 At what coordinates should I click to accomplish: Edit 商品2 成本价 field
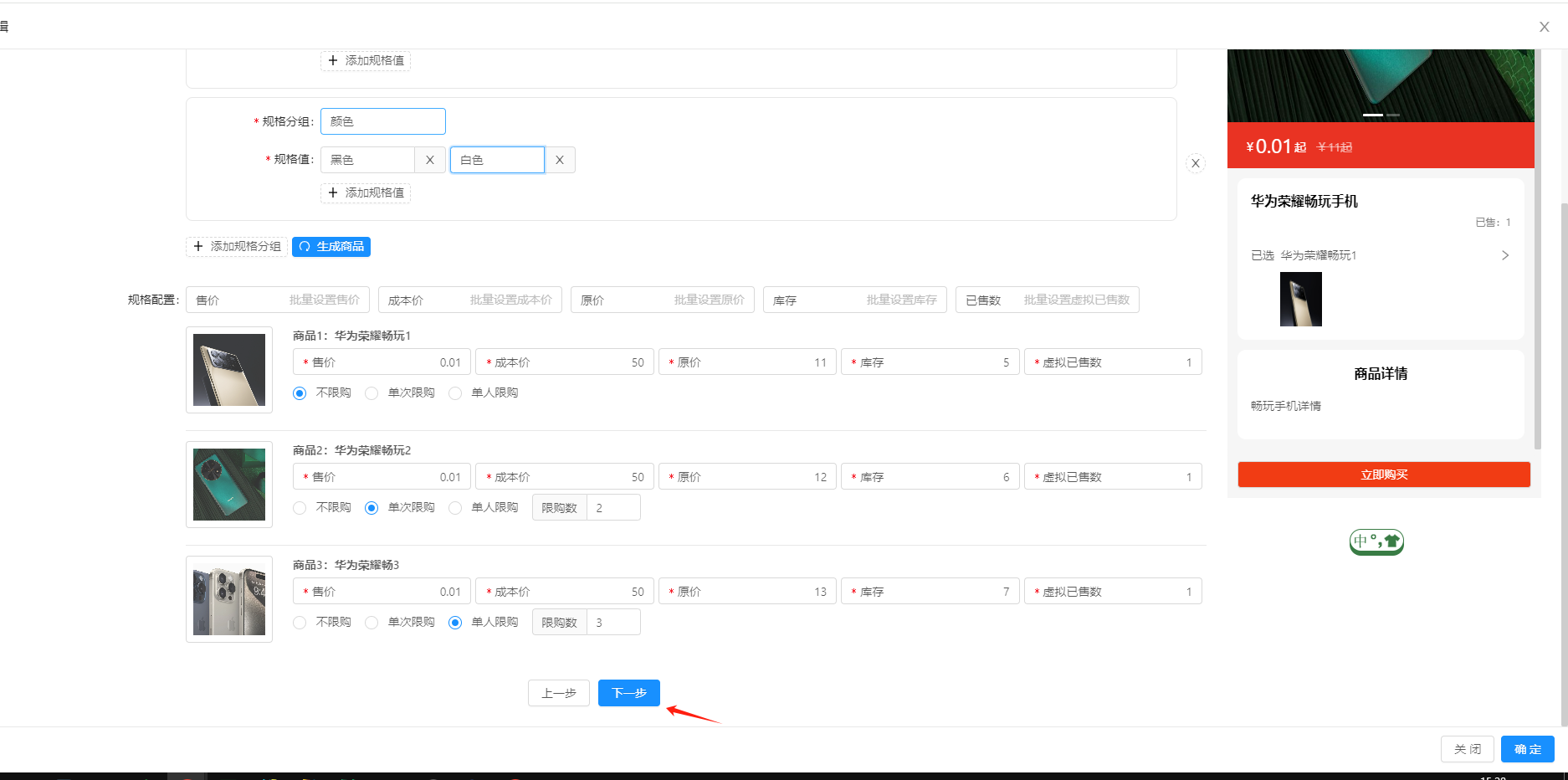(565, 477)
